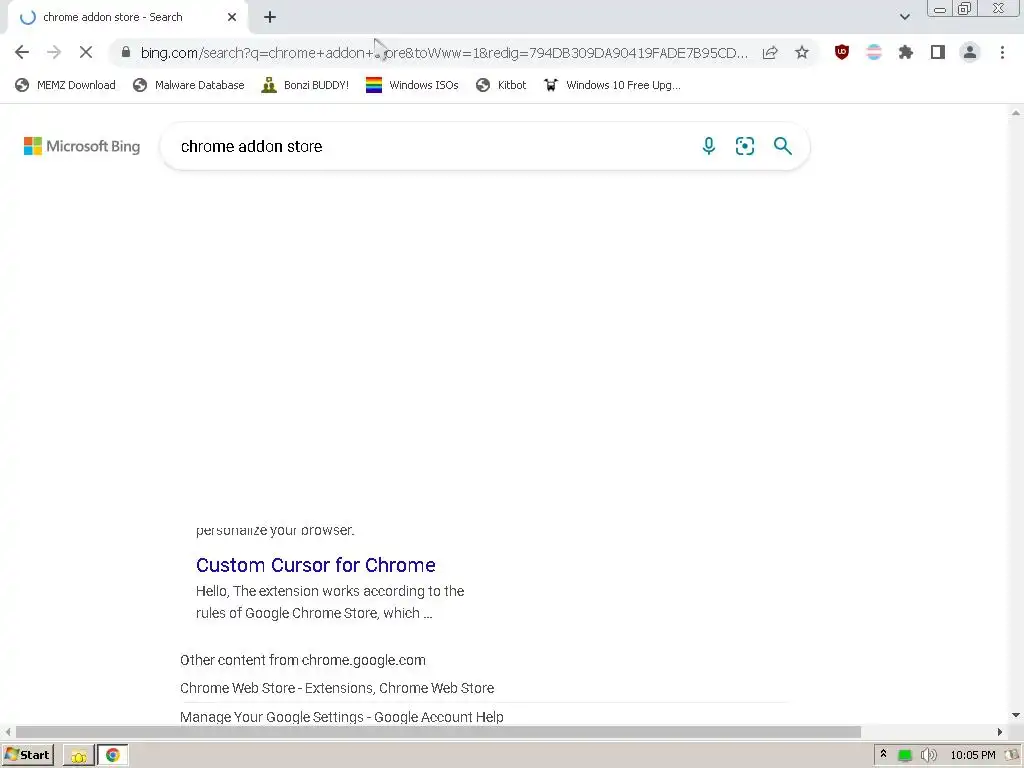Bookmark this page with the star
The image size is (1024, 768).
pyautogui.click(x=802, y=52)
